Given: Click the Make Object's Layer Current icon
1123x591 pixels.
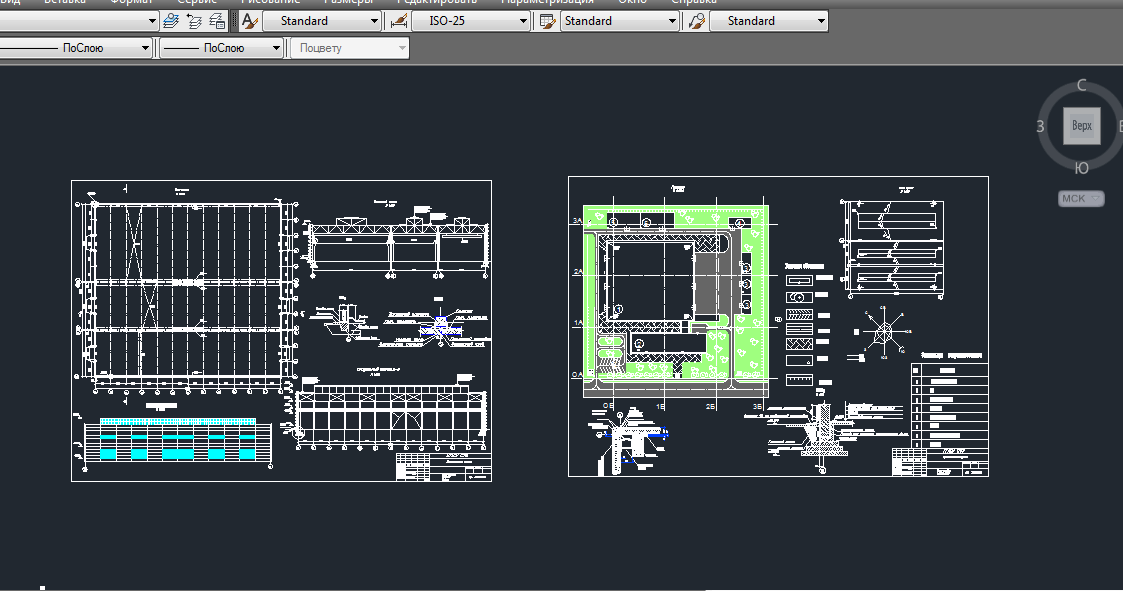Looking at the screenshot, I should pos(170,21).
